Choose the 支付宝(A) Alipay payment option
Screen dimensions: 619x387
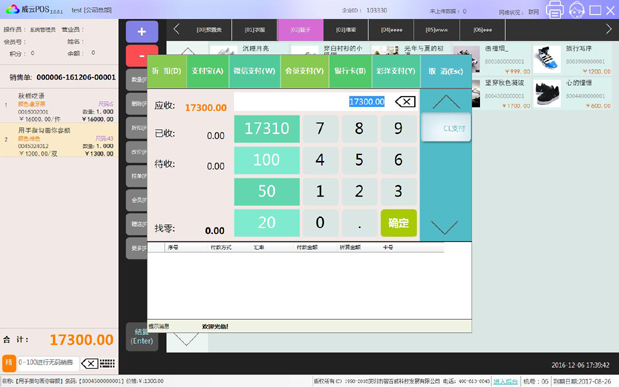point(208,71)
